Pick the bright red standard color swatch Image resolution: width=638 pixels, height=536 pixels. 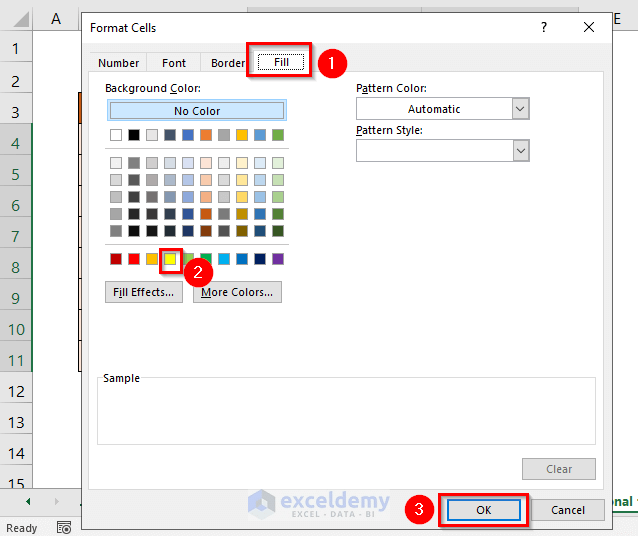click(x=134, y=259)
